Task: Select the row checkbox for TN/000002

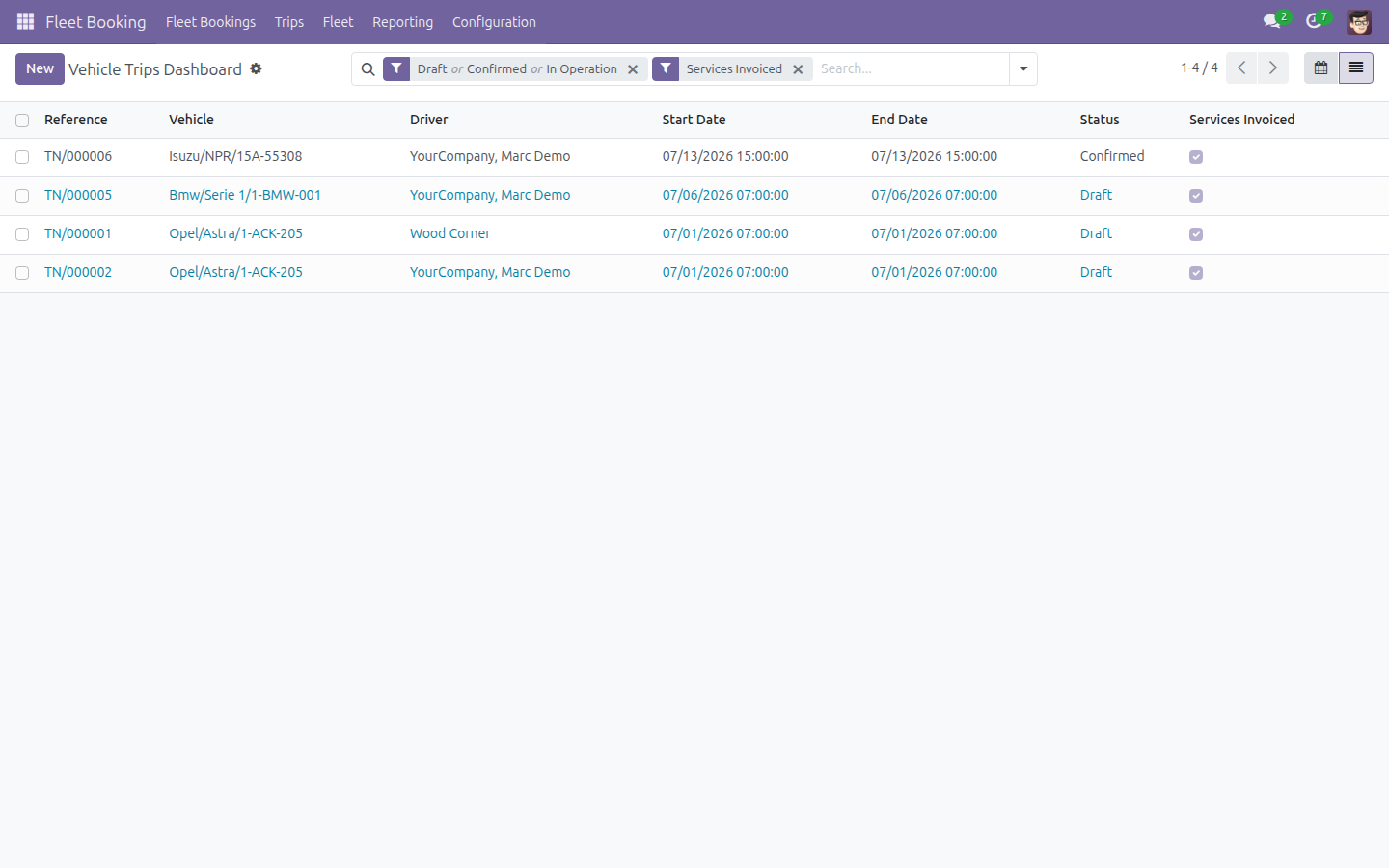Action: tap(22, 273)
